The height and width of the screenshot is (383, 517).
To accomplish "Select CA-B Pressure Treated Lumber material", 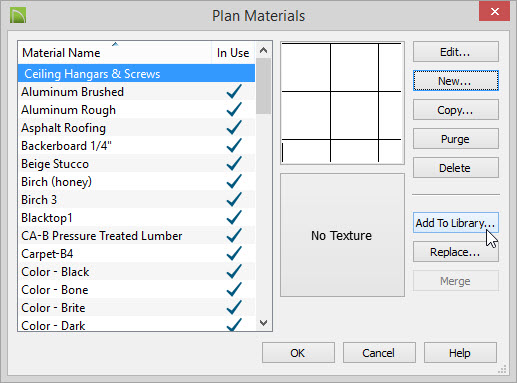I will pos(136,236).
